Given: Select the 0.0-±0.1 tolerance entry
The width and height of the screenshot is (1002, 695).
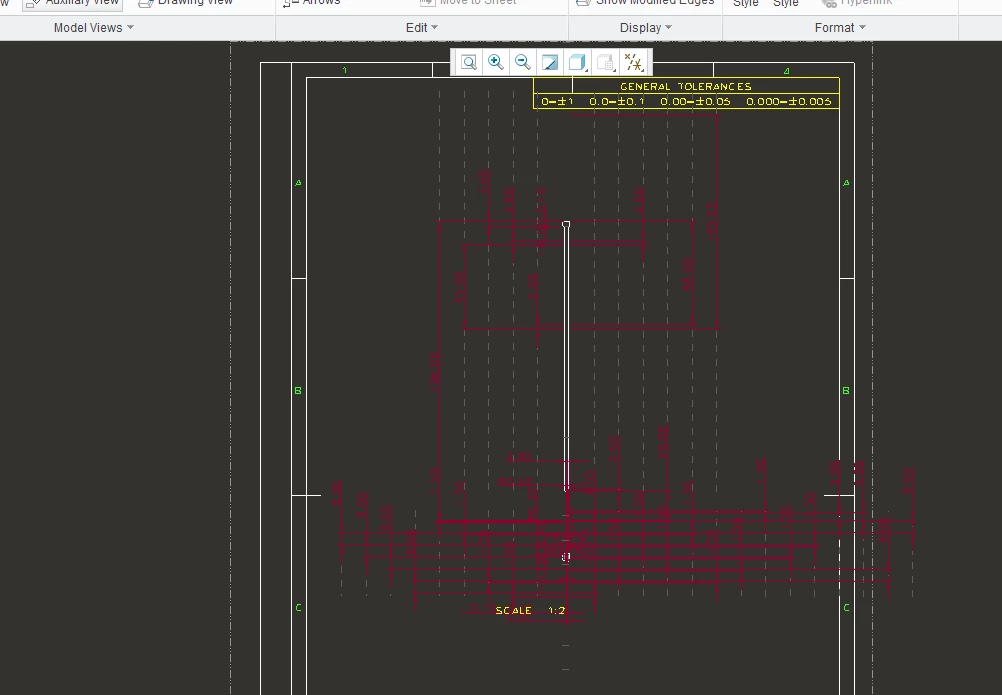Looking at the screenshot, I should click(x=617, y=102).
